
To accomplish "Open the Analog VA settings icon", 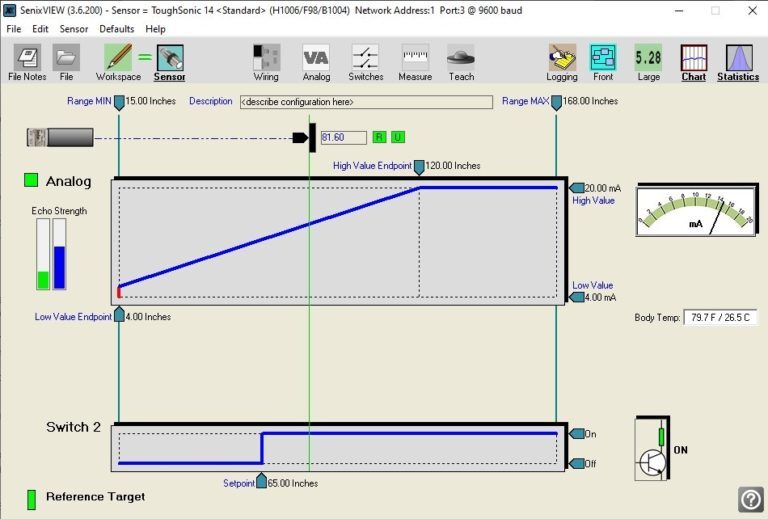I will (x=316, y=58).
